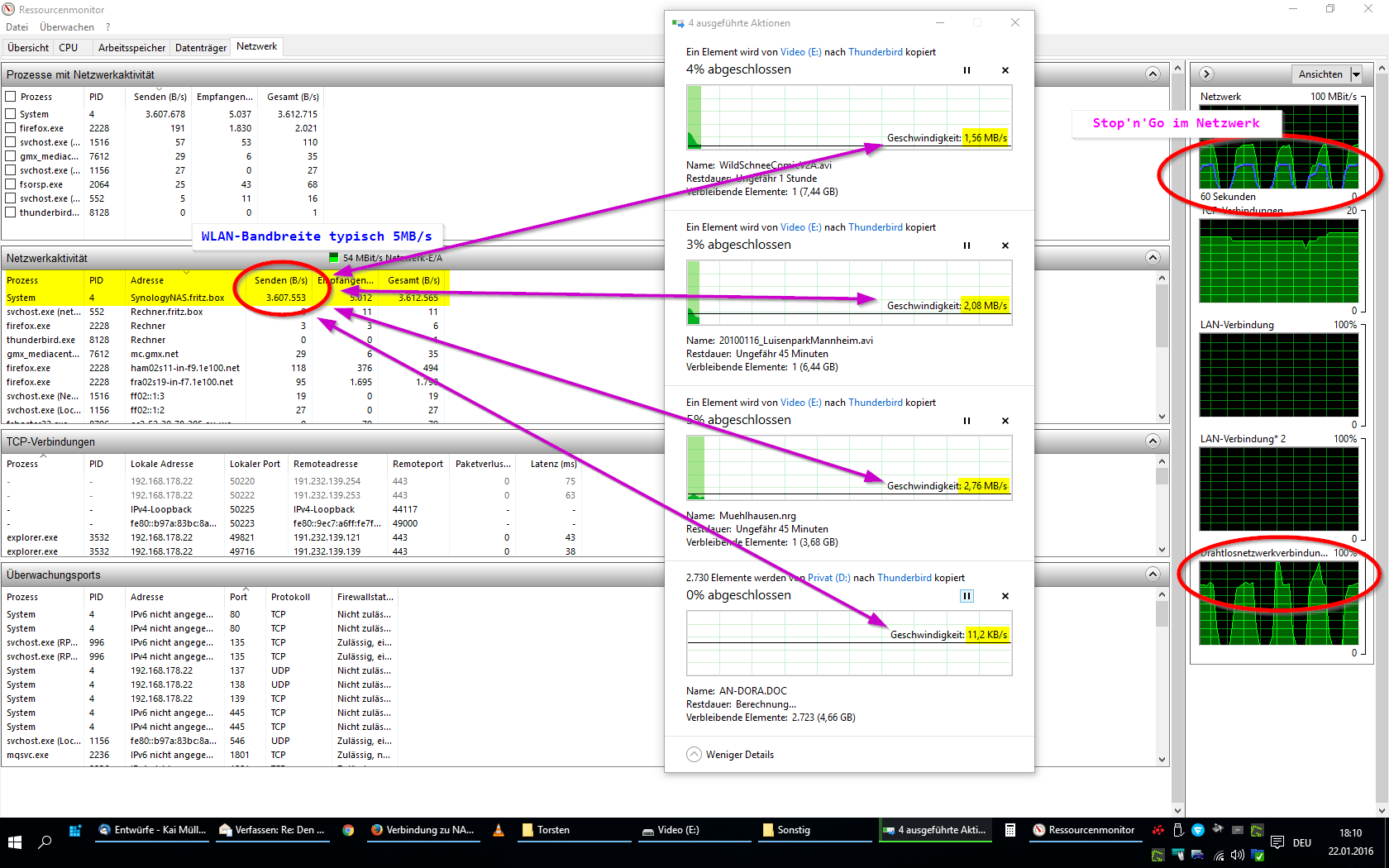Click the Muehlhausen.nrg copy progress graph
Viewport: 1389px width, 868px height.
(x=848, y=468)
